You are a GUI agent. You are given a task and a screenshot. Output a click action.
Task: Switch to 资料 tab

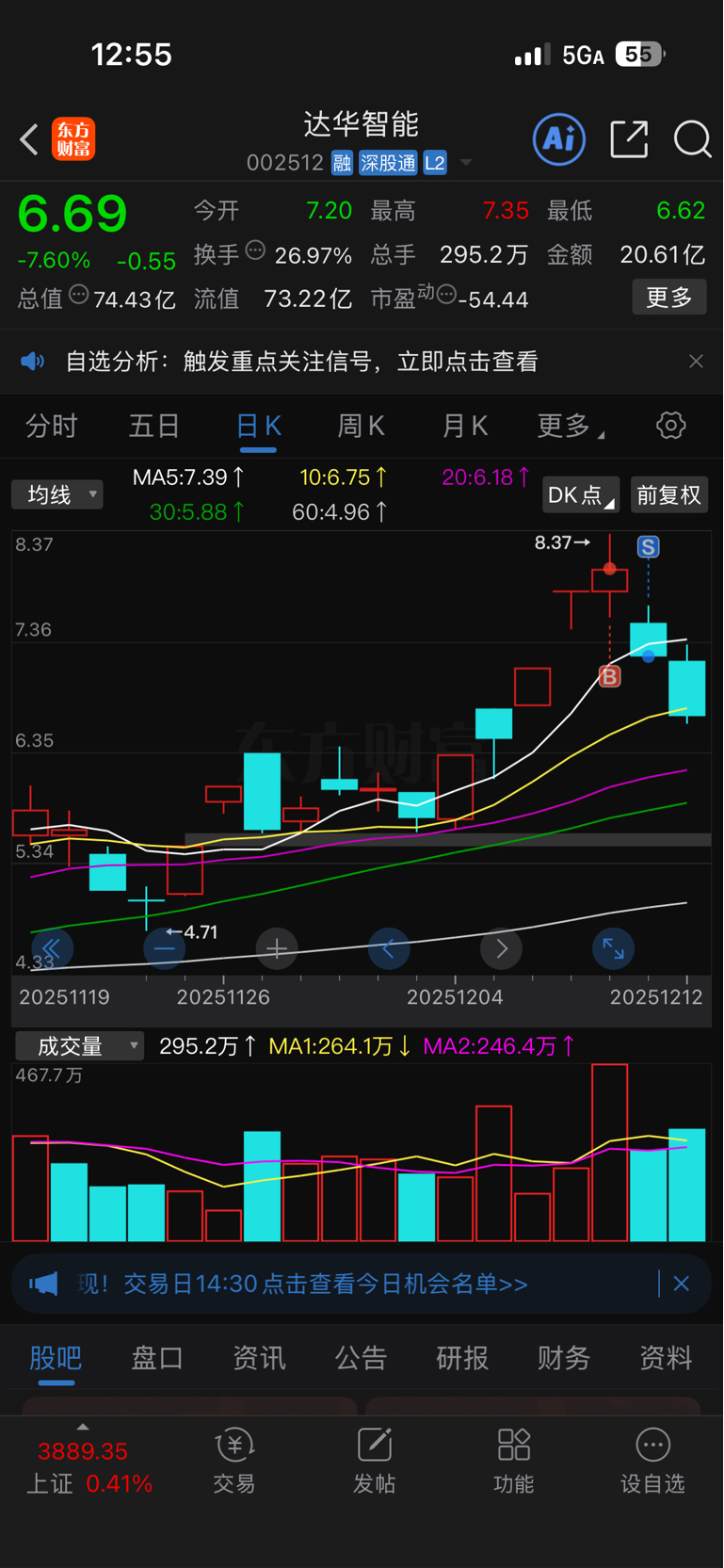tap(666, 1358)
